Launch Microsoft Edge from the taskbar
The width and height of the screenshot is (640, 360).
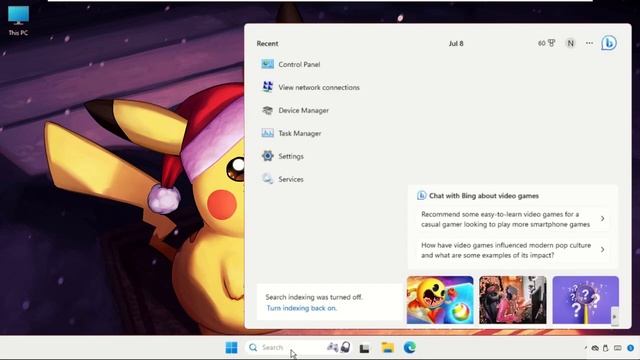410,347
